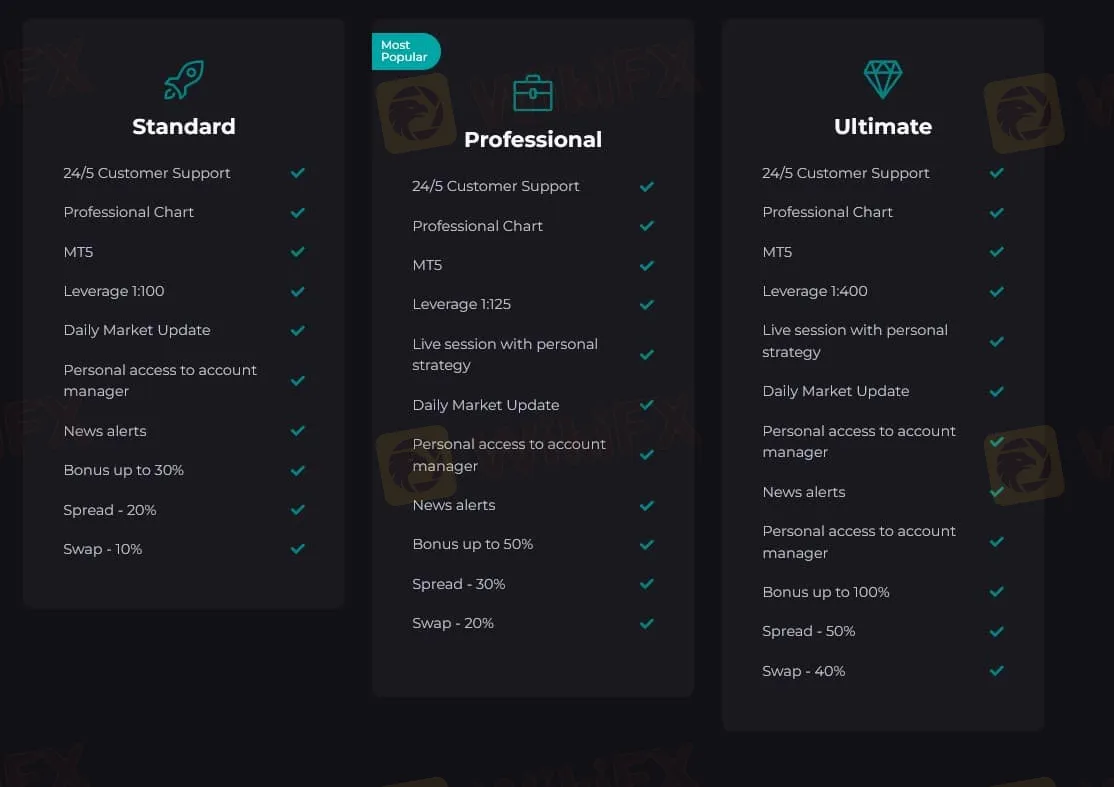Click checkmark beside Standard Leverage 1:100

(297, 292)
